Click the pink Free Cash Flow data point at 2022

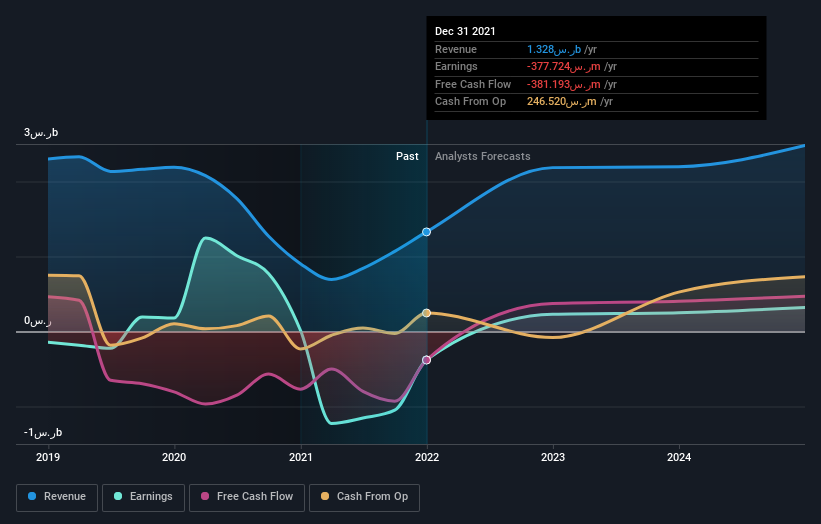pos(427,360)
